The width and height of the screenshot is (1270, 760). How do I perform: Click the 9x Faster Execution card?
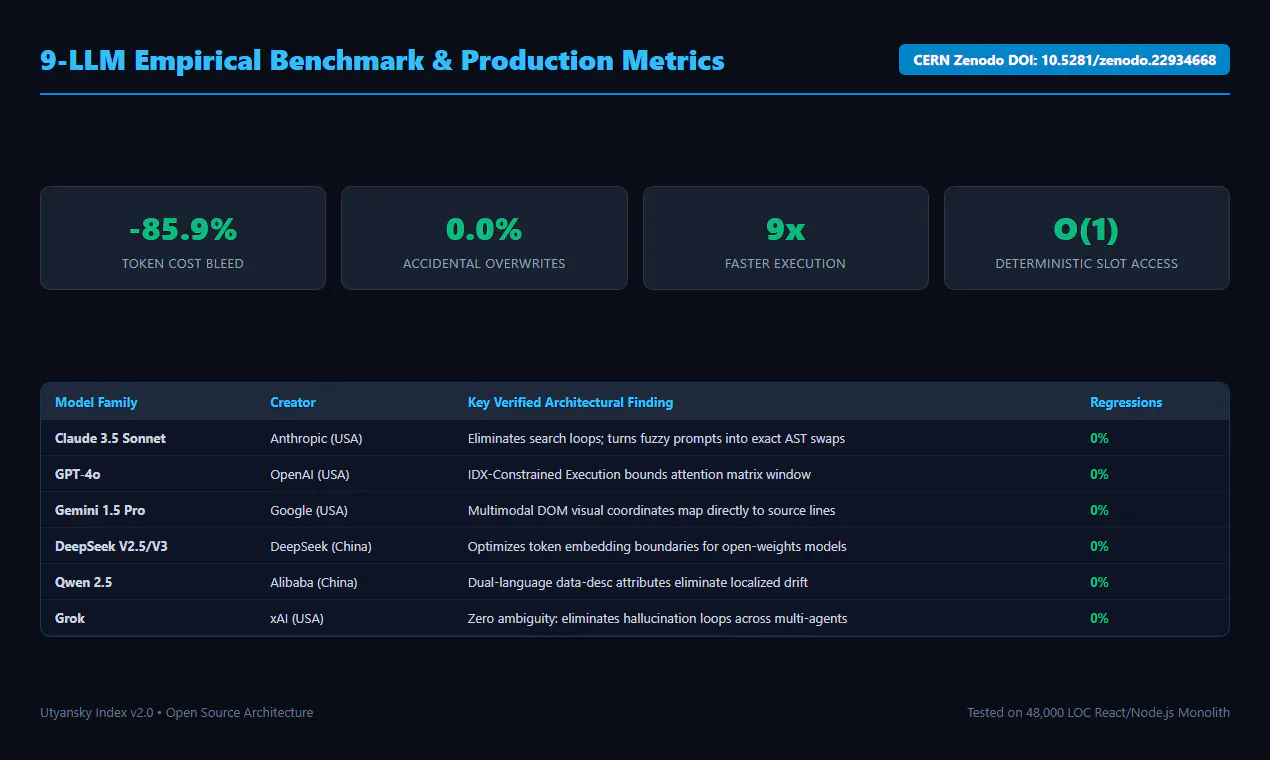pyautogui.click(x=786, y=238)
